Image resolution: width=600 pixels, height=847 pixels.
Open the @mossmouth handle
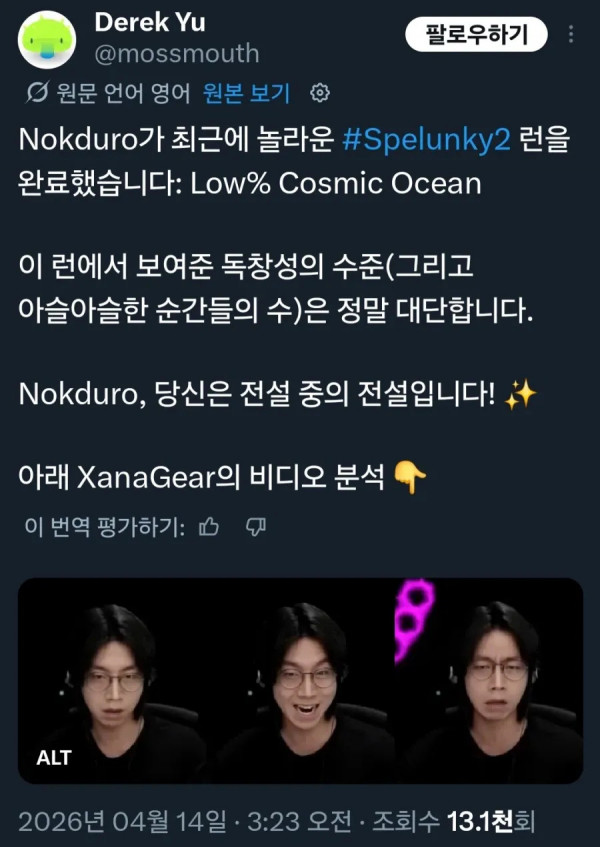click(x=177, y=54)
